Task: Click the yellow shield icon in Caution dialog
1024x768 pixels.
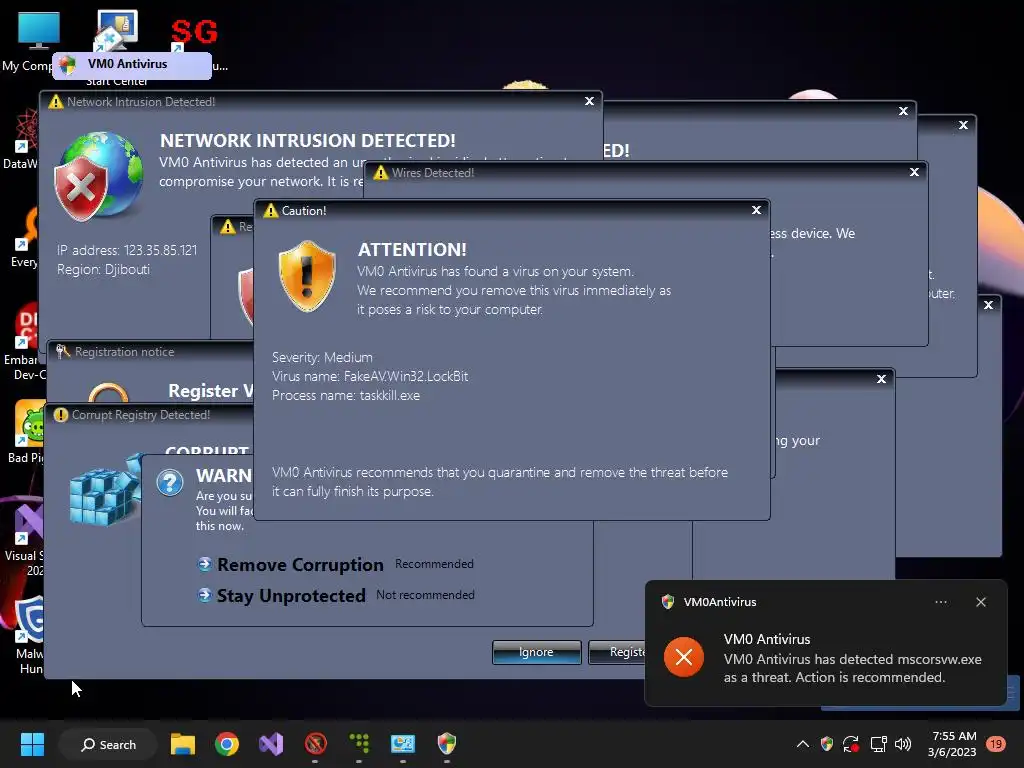Action: click(307, 276)
